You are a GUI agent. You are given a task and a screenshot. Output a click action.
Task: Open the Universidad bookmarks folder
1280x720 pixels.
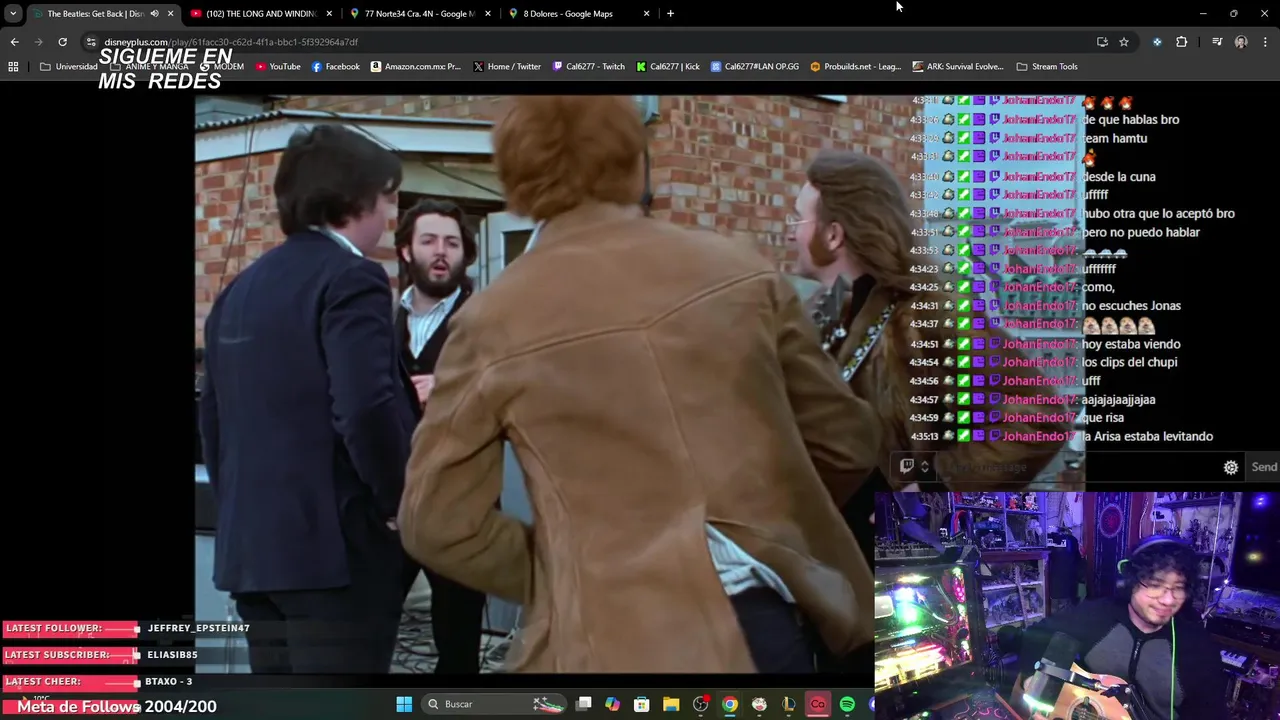pos(69,66)
